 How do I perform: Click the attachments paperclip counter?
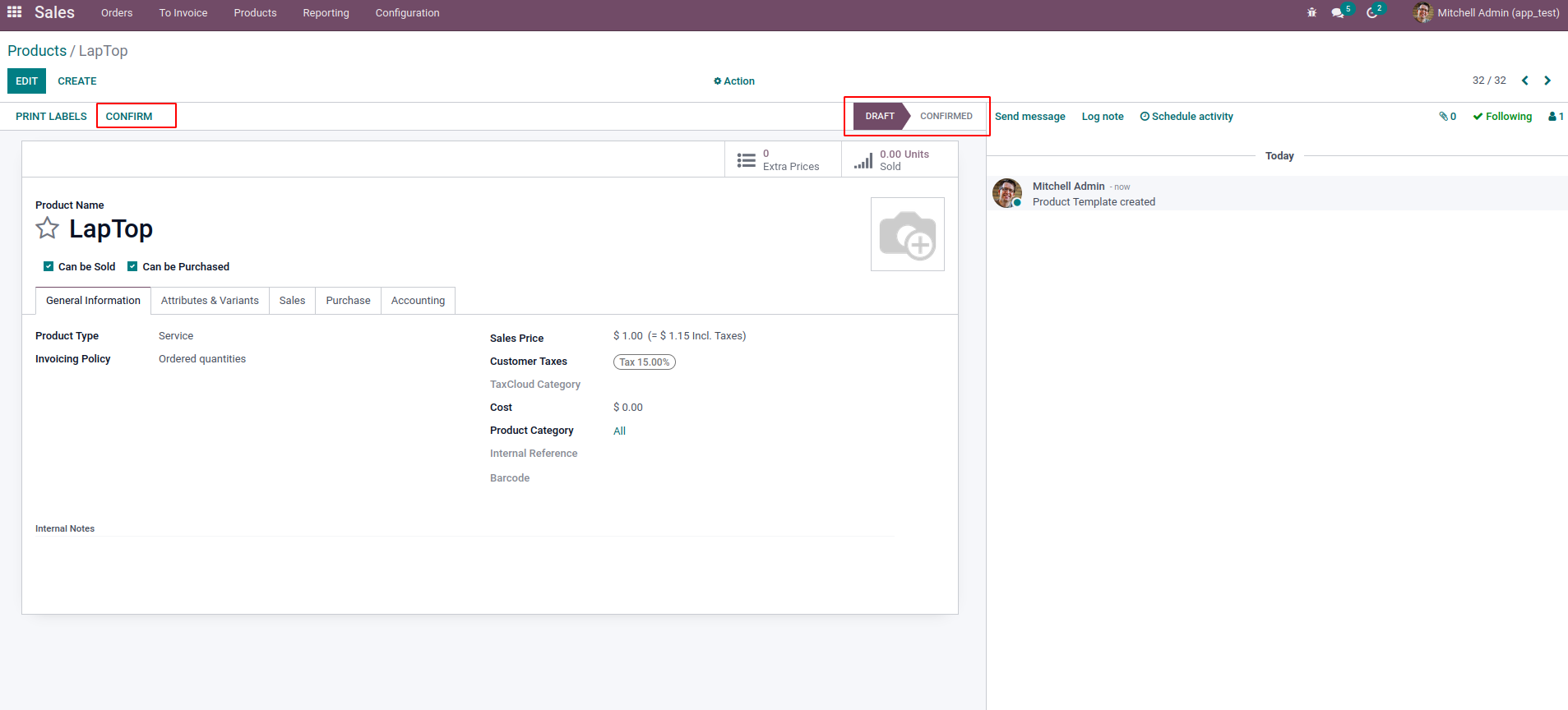[1448, 117]
